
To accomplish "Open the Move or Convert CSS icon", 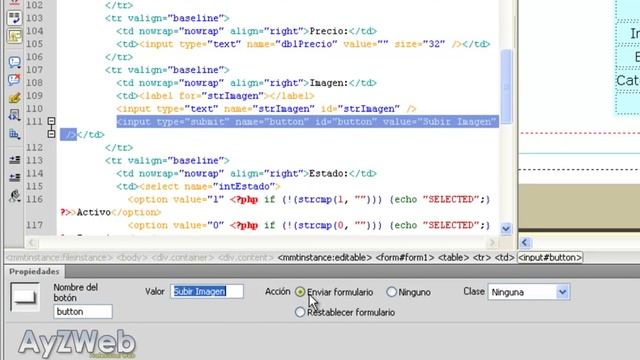I will (14, 133).
